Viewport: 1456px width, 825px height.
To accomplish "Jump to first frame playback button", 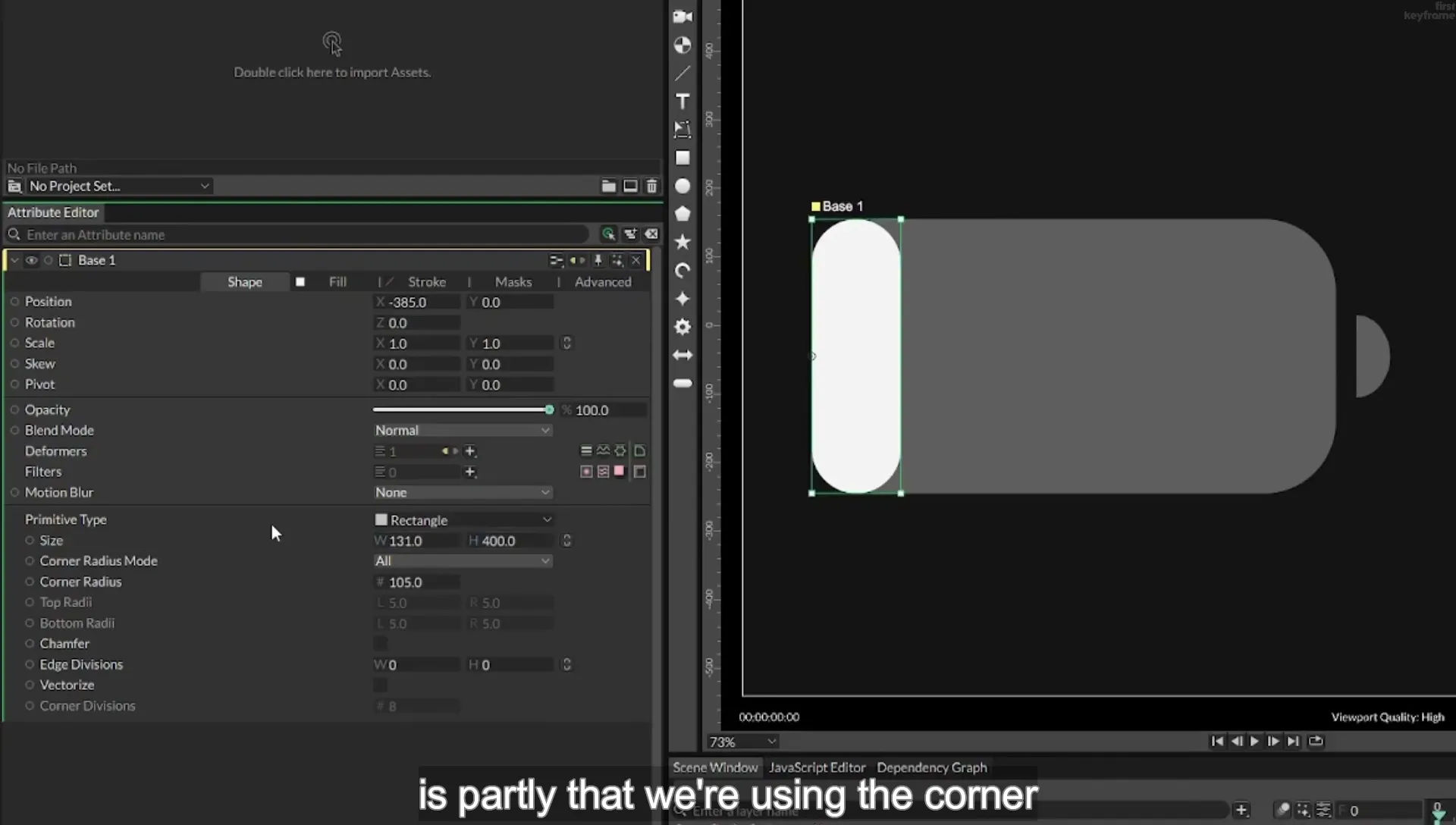I will (1217, 741).
